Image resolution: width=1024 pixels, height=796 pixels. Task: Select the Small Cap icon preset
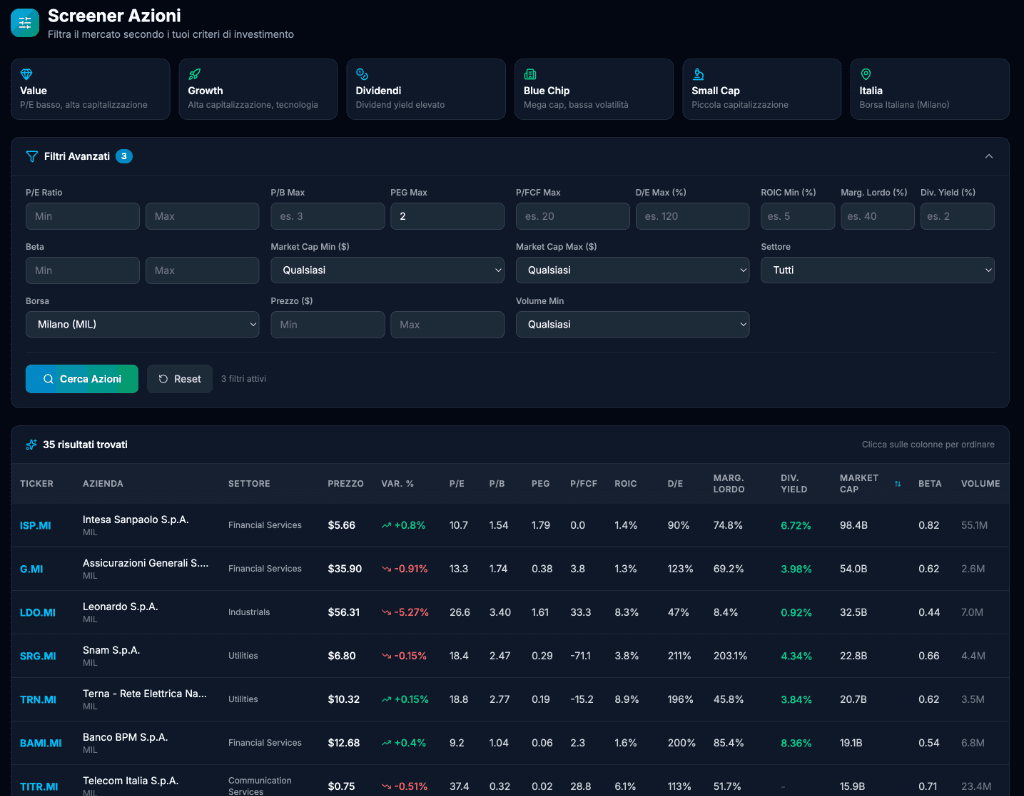pos(698,74)
